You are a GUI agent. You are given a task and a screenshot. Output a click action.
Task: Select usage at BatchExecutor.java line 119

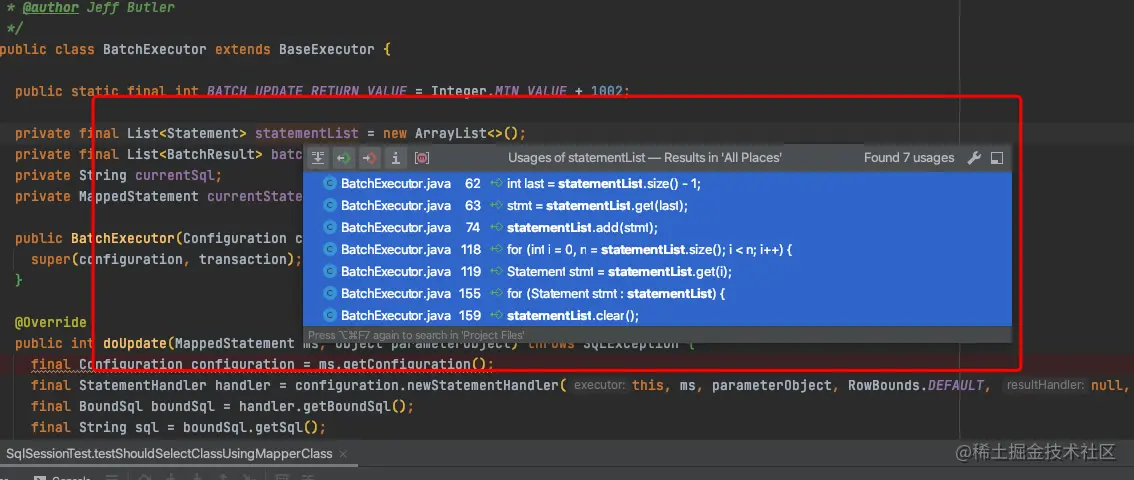657,272
